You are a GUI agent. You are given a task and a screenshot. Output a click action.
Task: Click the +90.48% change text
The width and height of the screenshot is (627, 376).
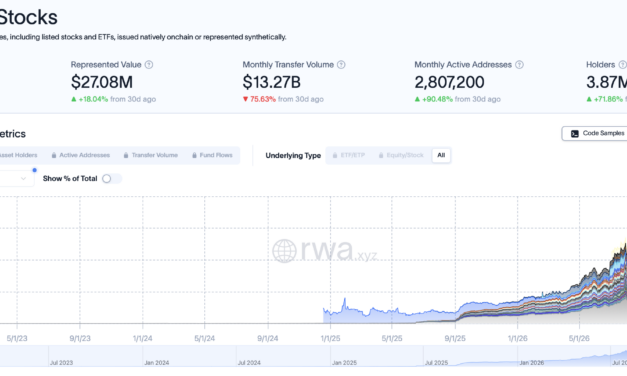pos(437,99)
